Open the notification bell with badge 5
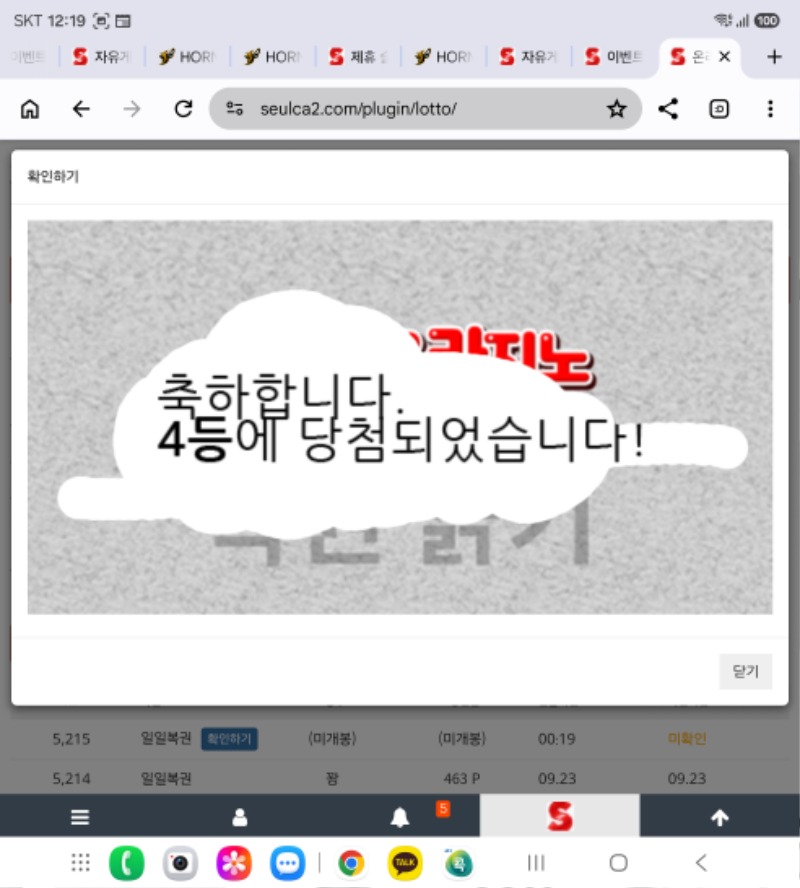 pyautogui.click(x=400, y=817)
